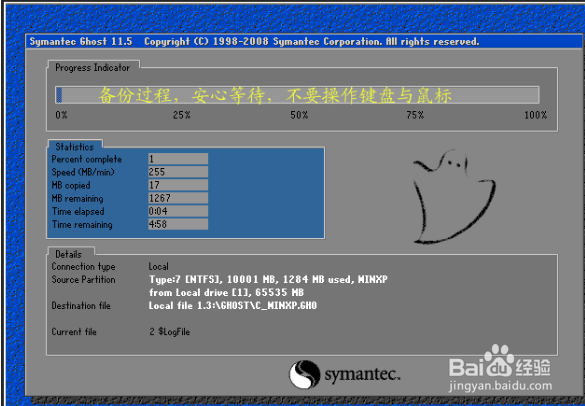Click the Percent complete value 1
This screenshot has width=585, height=406.
178,159
